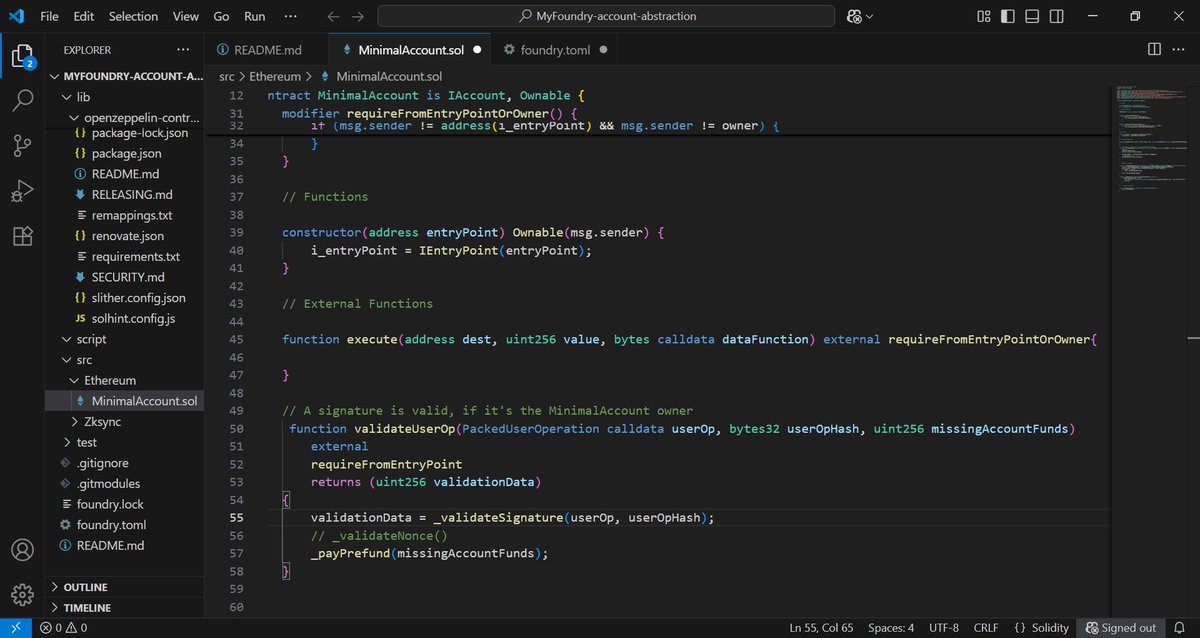Click the Ethereum breadcrumb segment
Viewport: 1200px width, 638px height.
[274, 76]
